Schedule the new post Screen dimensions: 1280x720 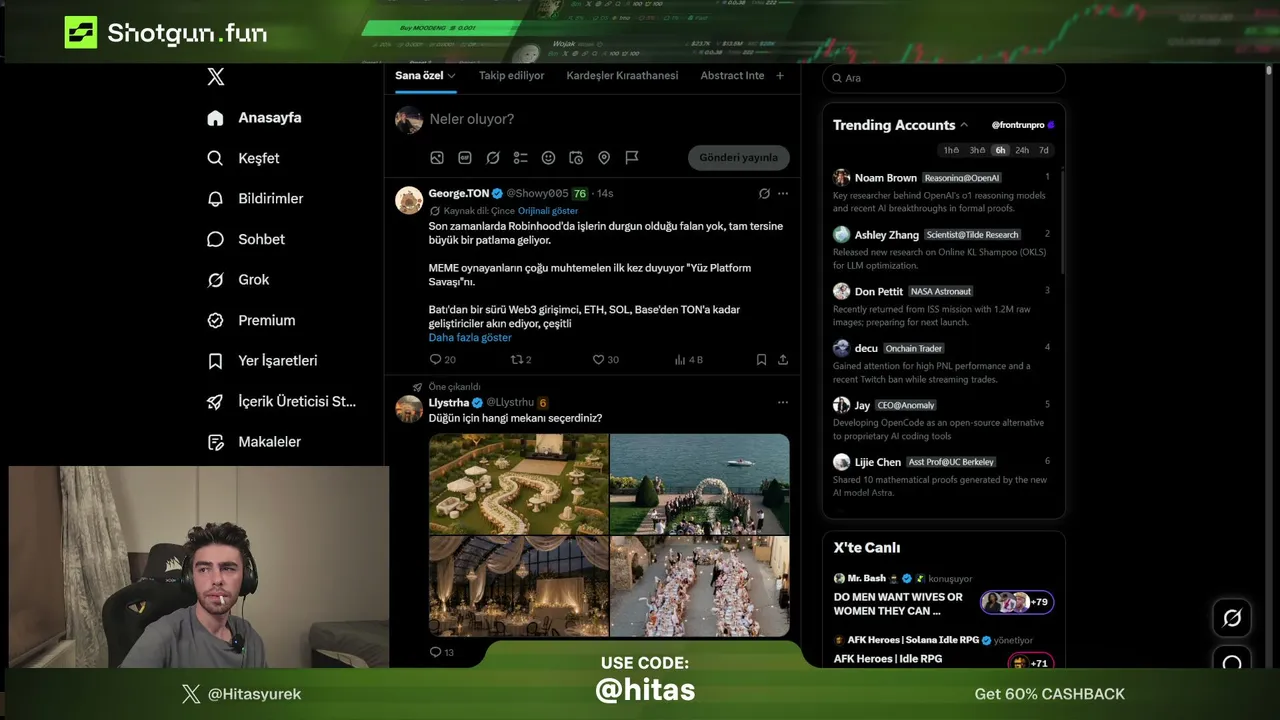tap(576, 158)
